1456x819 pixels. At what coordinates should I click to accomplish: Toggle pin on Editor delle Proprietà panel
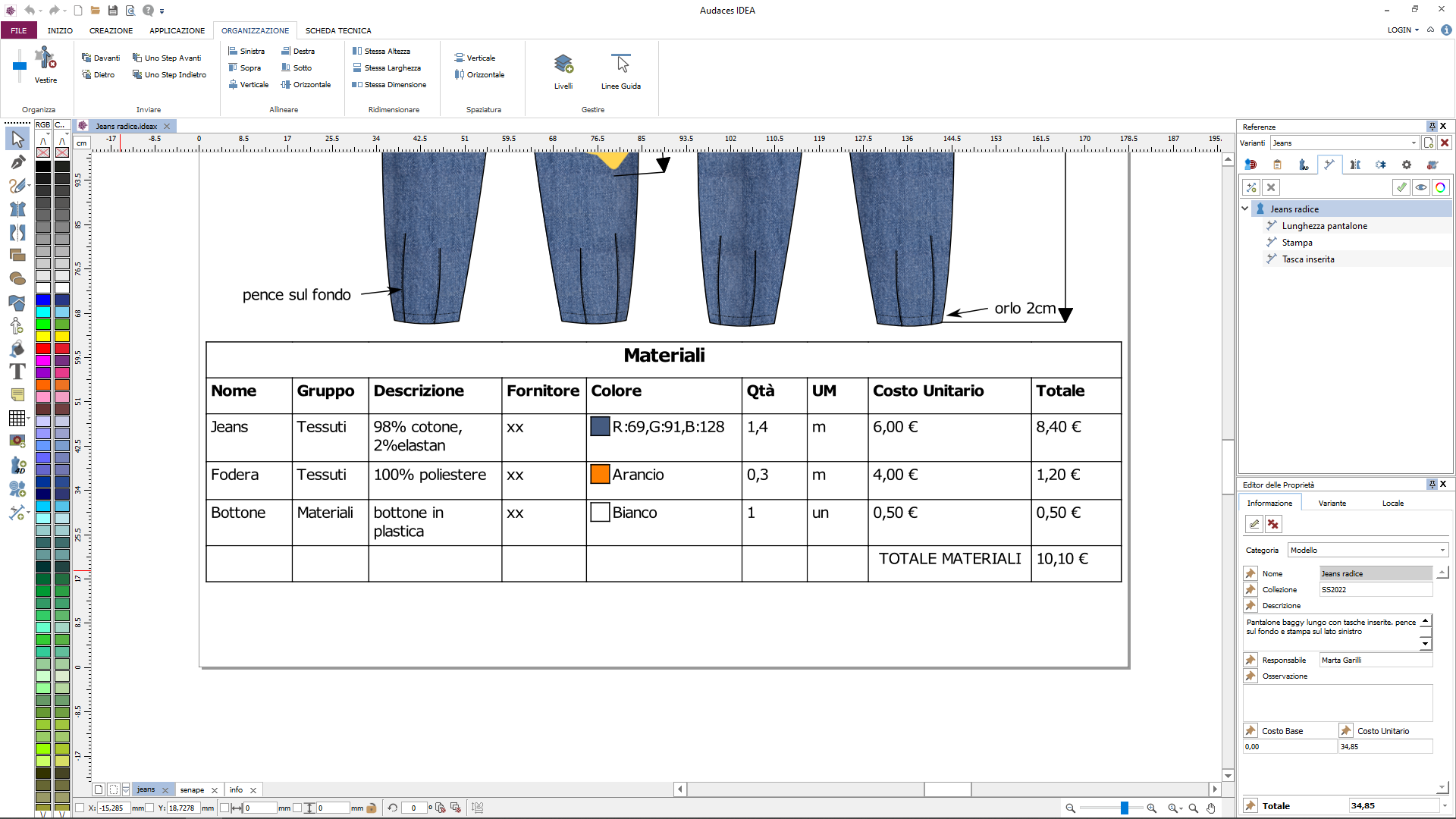tap(1432, 484)
